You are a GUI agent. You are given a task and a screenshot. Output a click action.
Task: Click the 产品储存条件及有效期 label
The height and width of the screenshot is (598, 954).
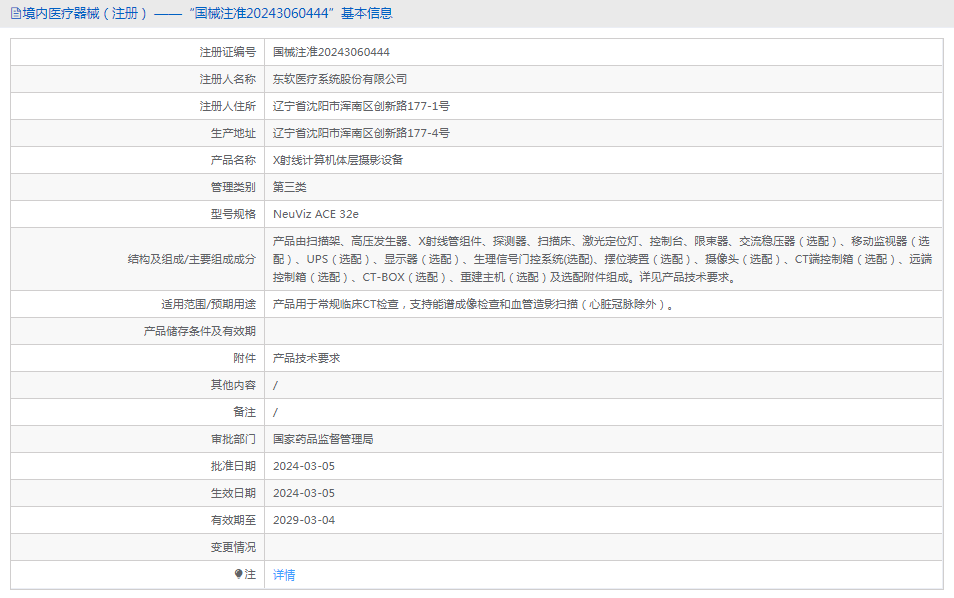[200, 331]
